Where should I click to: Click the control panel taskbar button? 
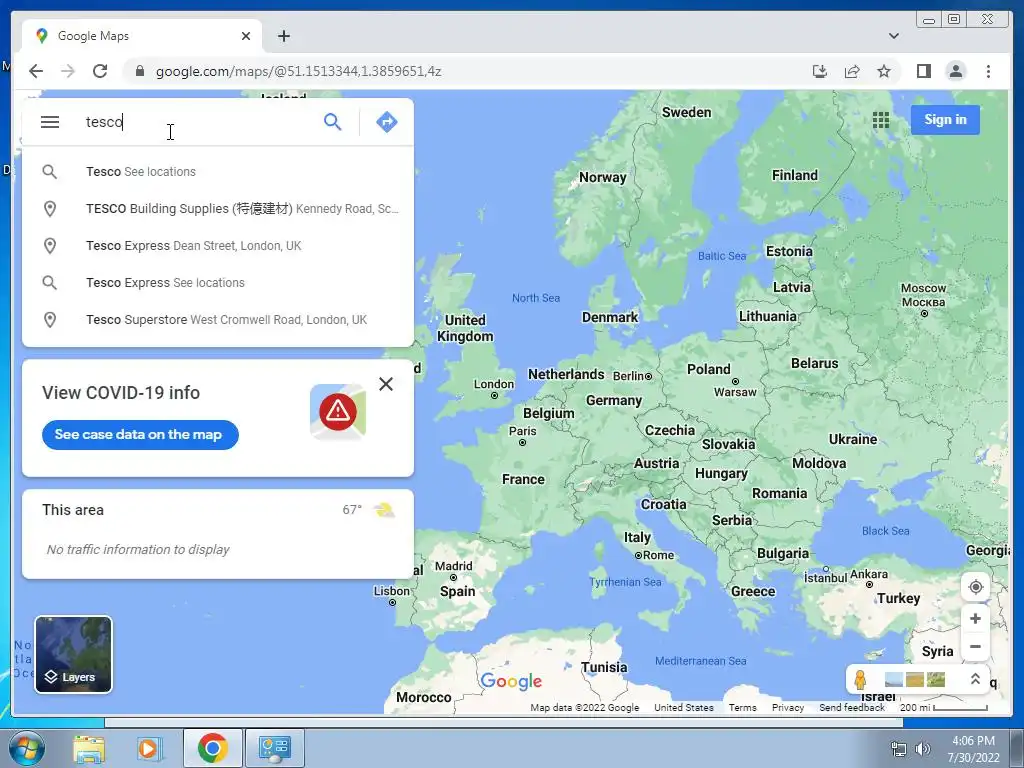[274, 748]
